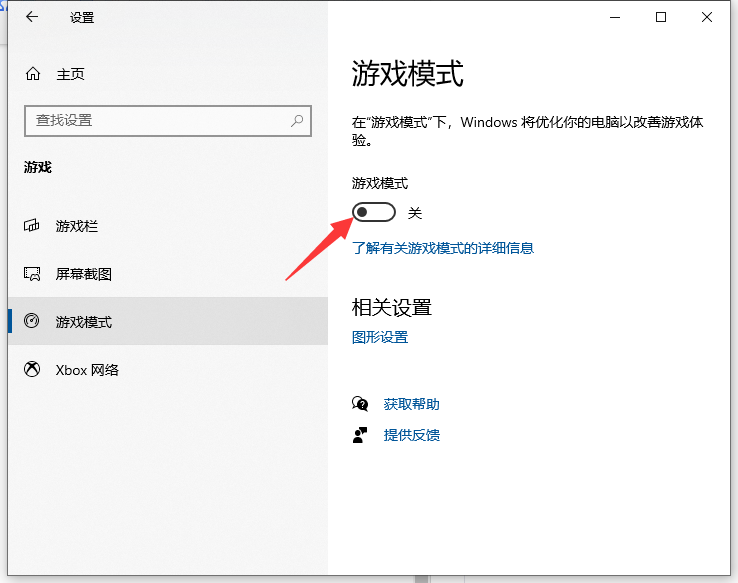Click the 获取帮助 chat bubble icon

point(360,404)
